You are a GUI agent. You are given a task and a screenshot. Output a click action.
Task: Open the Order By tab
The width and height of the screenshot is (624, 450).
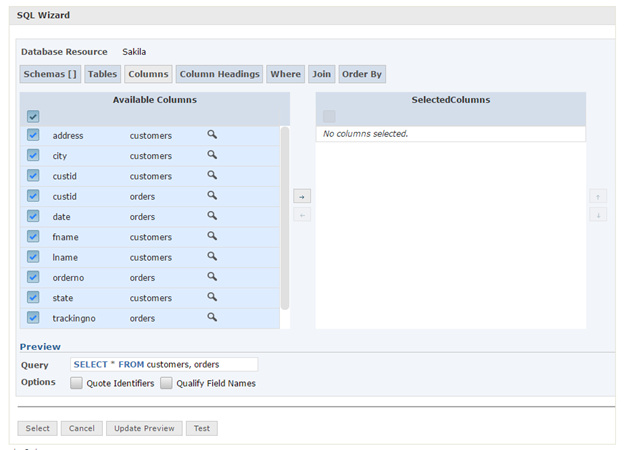point(362,74)
